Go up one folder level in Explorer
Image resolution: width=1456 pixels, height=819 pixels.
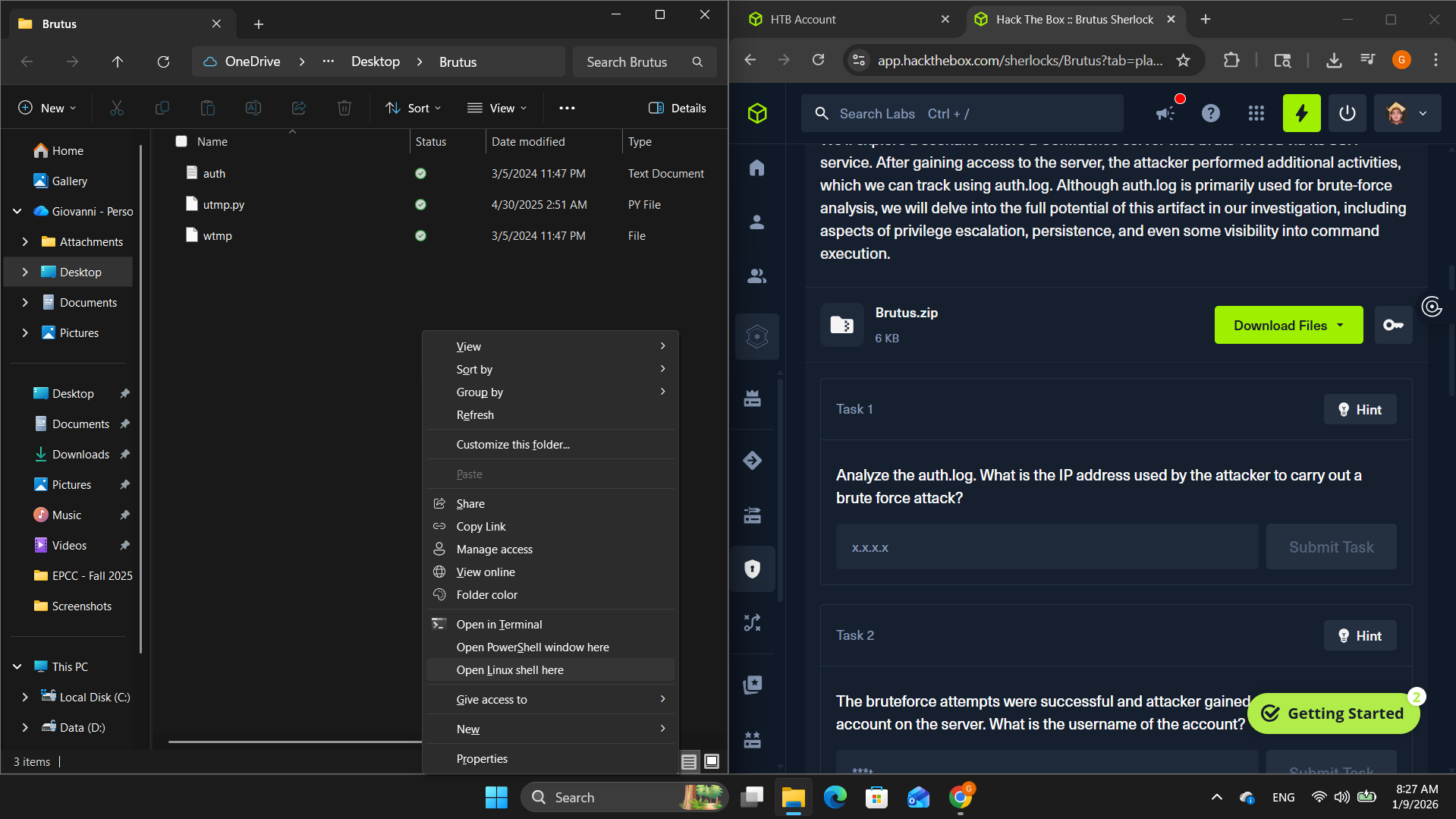click(118, 61)
